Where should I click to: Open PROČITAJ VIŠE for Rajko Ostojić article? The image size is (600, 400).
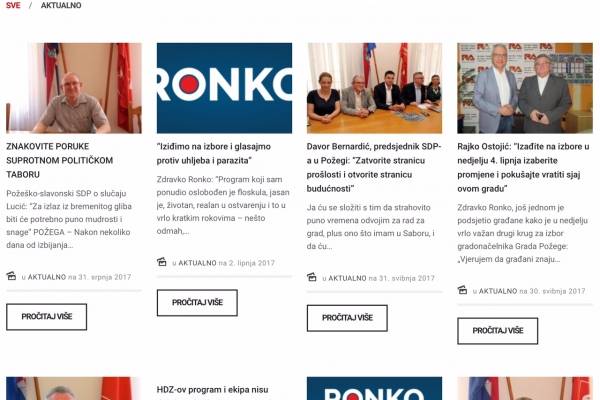tap(497, 331)
